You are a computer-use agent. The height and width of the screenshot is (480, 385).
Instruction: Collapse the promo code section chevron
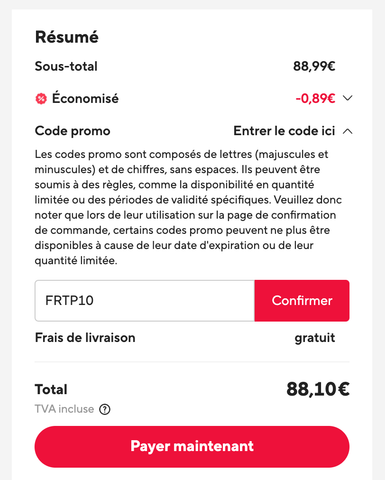tap(348, 131)
